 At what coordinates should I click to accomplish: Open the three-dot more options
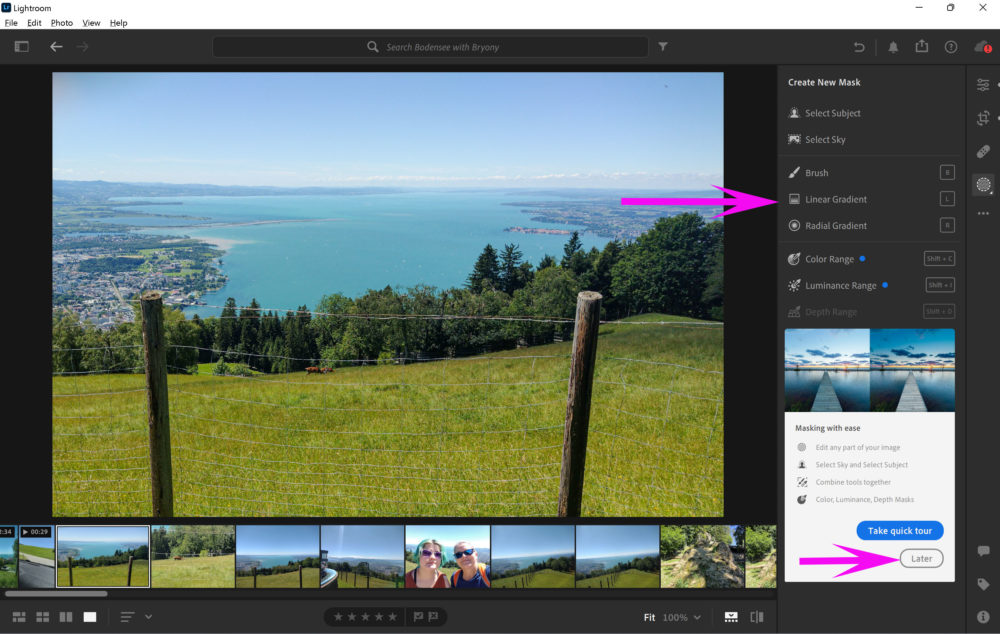click(x=983, y=214)
